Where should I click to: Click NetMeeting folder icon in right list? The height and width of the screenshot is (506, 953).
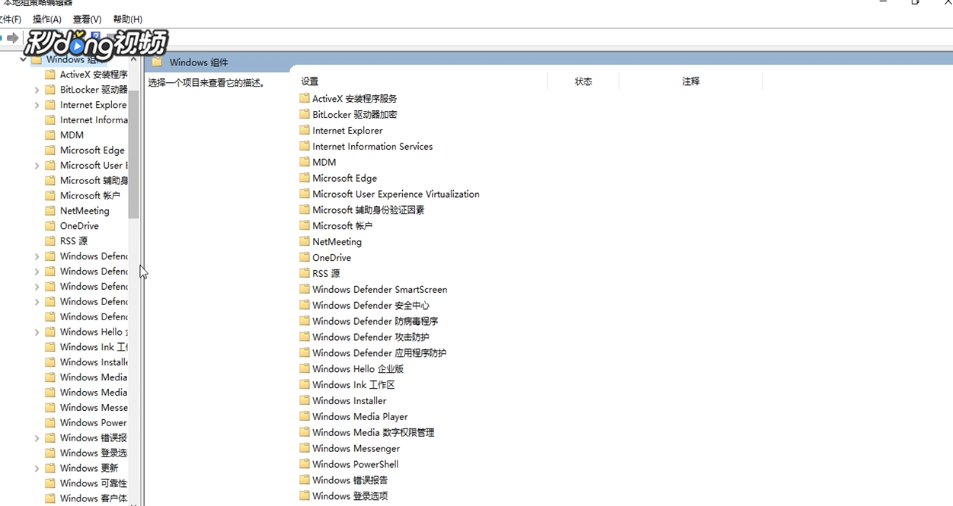pos(304,241)
